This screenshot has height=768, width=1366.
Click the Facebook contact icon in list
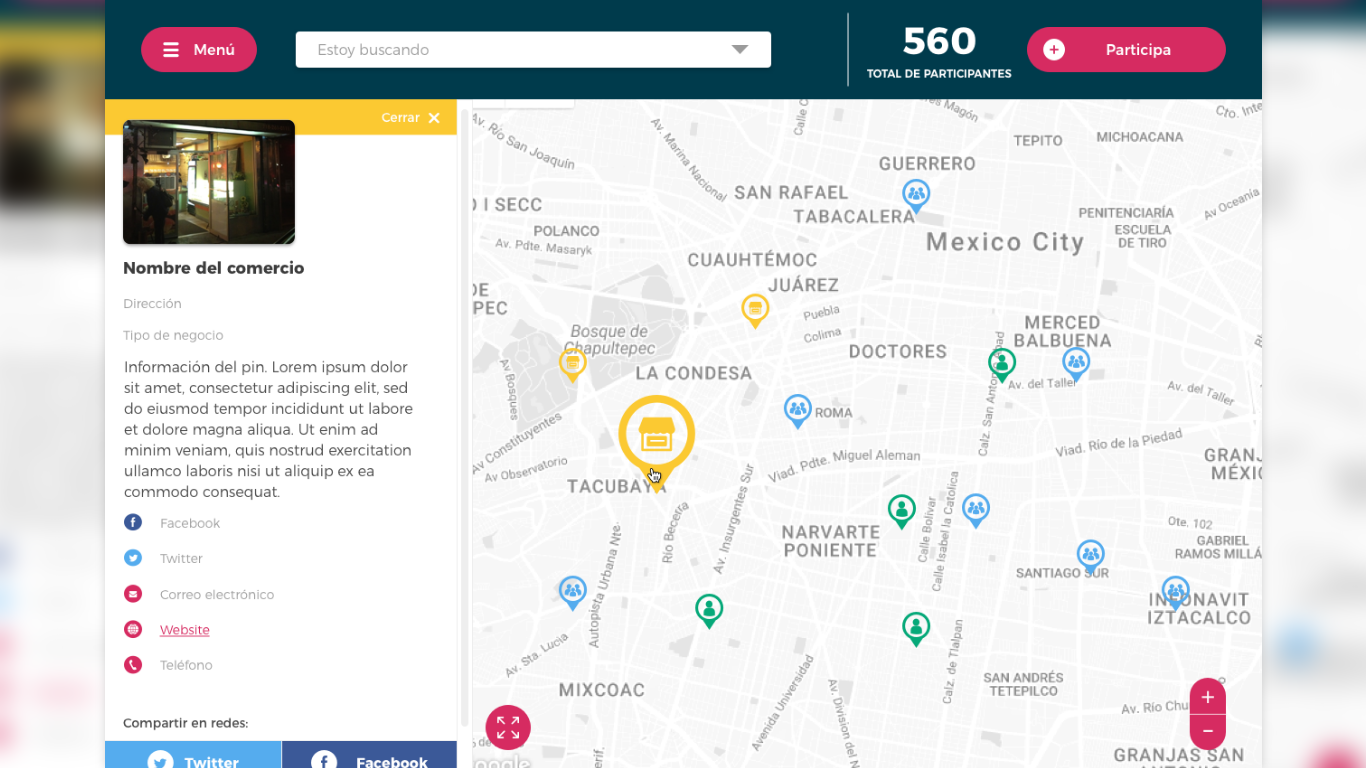(x=133, y=523)
